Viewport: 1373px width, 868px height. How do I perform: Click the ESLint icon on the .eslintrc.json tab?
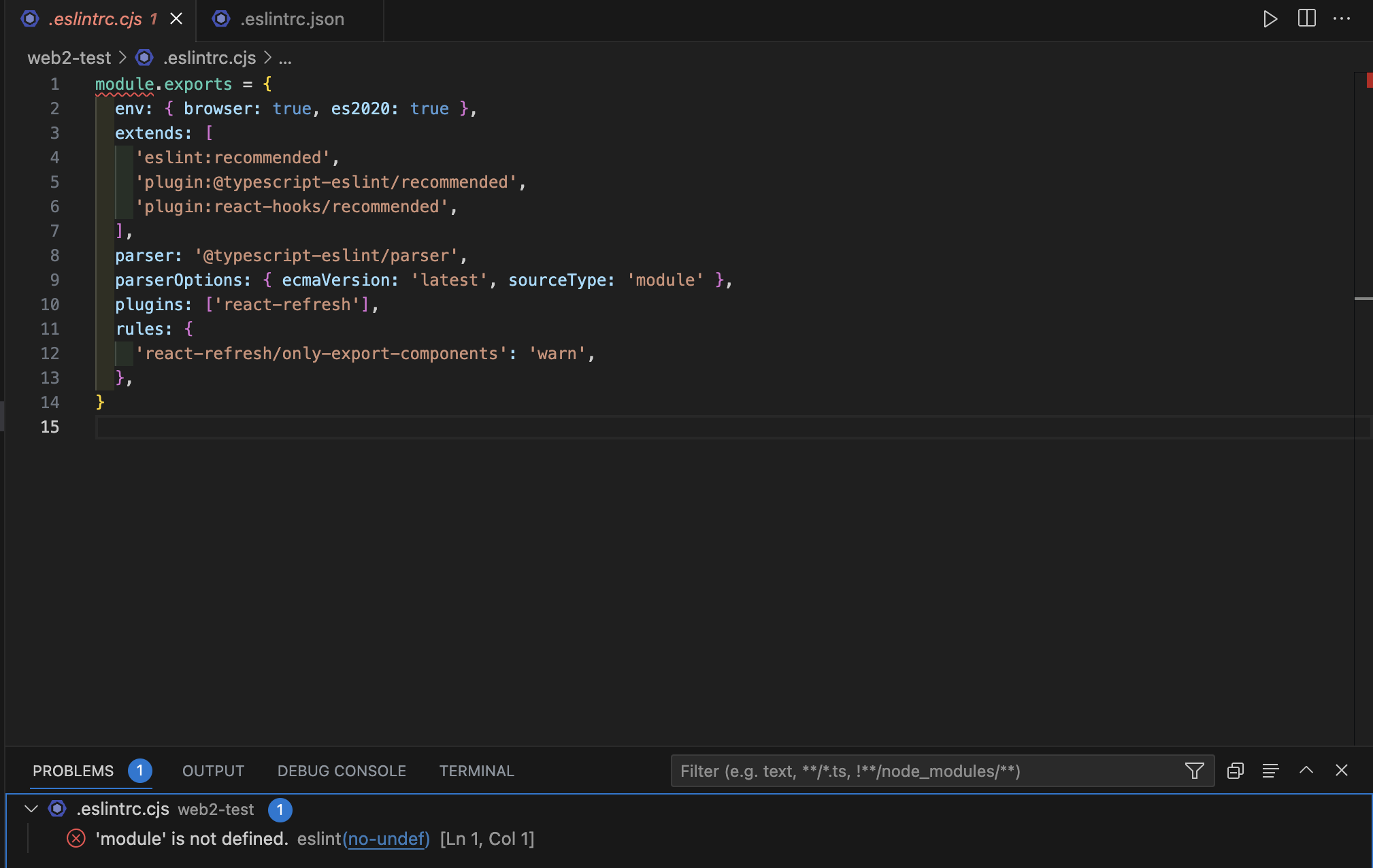pyautogui.click(x=220, y=19)
